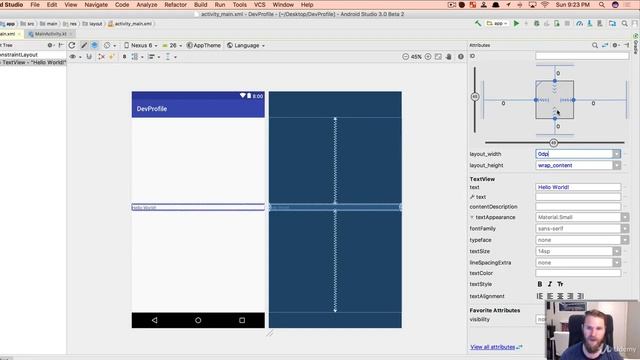Click the vertical bias slider handle

coord(475,97)
